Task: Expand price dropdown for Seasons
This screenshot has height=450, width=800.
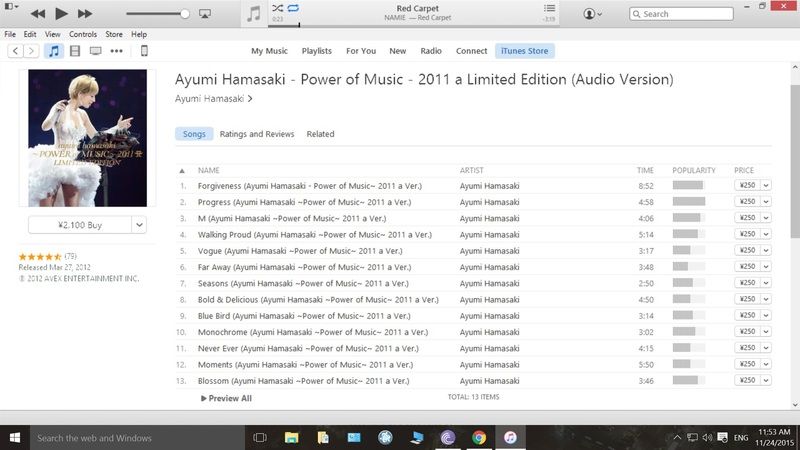Action: 766,283
